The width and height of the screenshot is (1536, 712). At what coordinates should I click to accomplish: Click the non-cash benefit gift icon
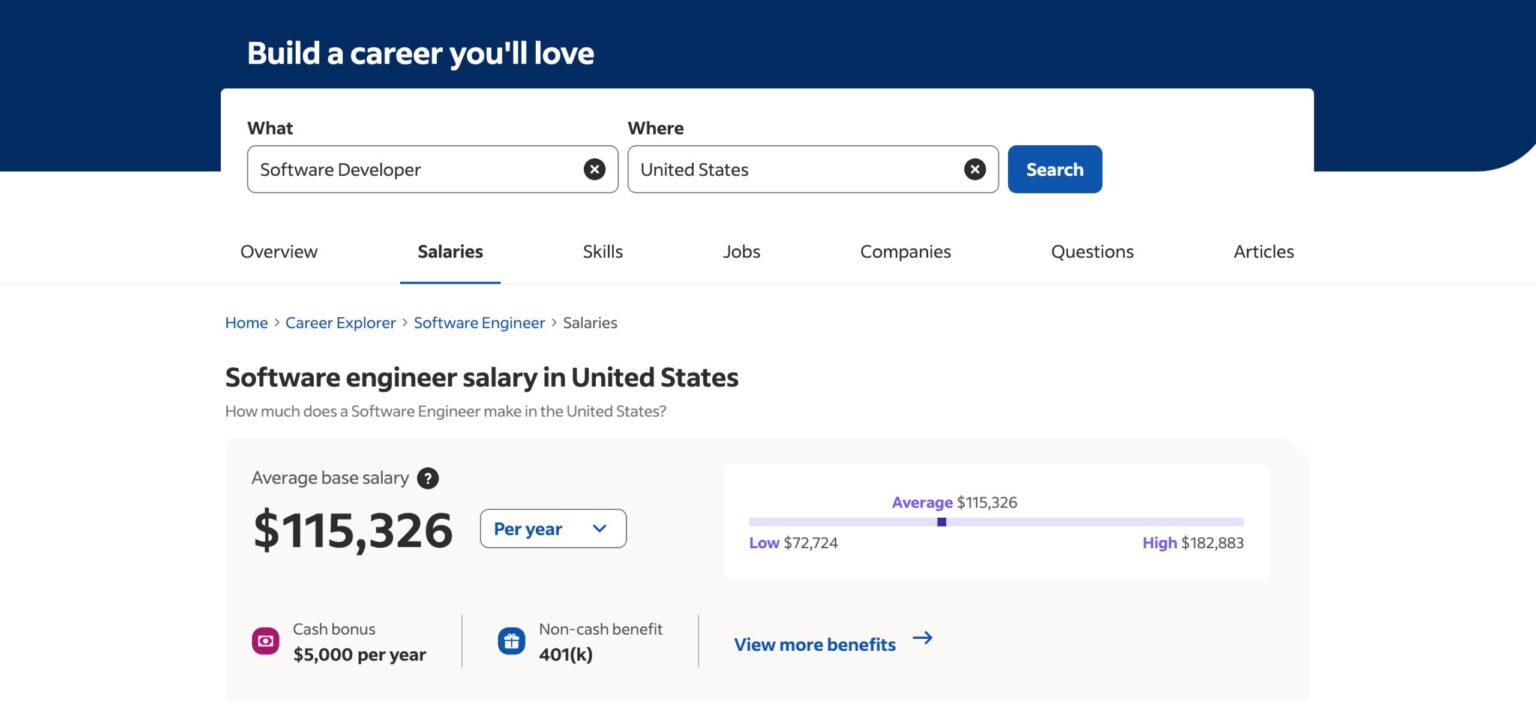click(x=511, y=640)
